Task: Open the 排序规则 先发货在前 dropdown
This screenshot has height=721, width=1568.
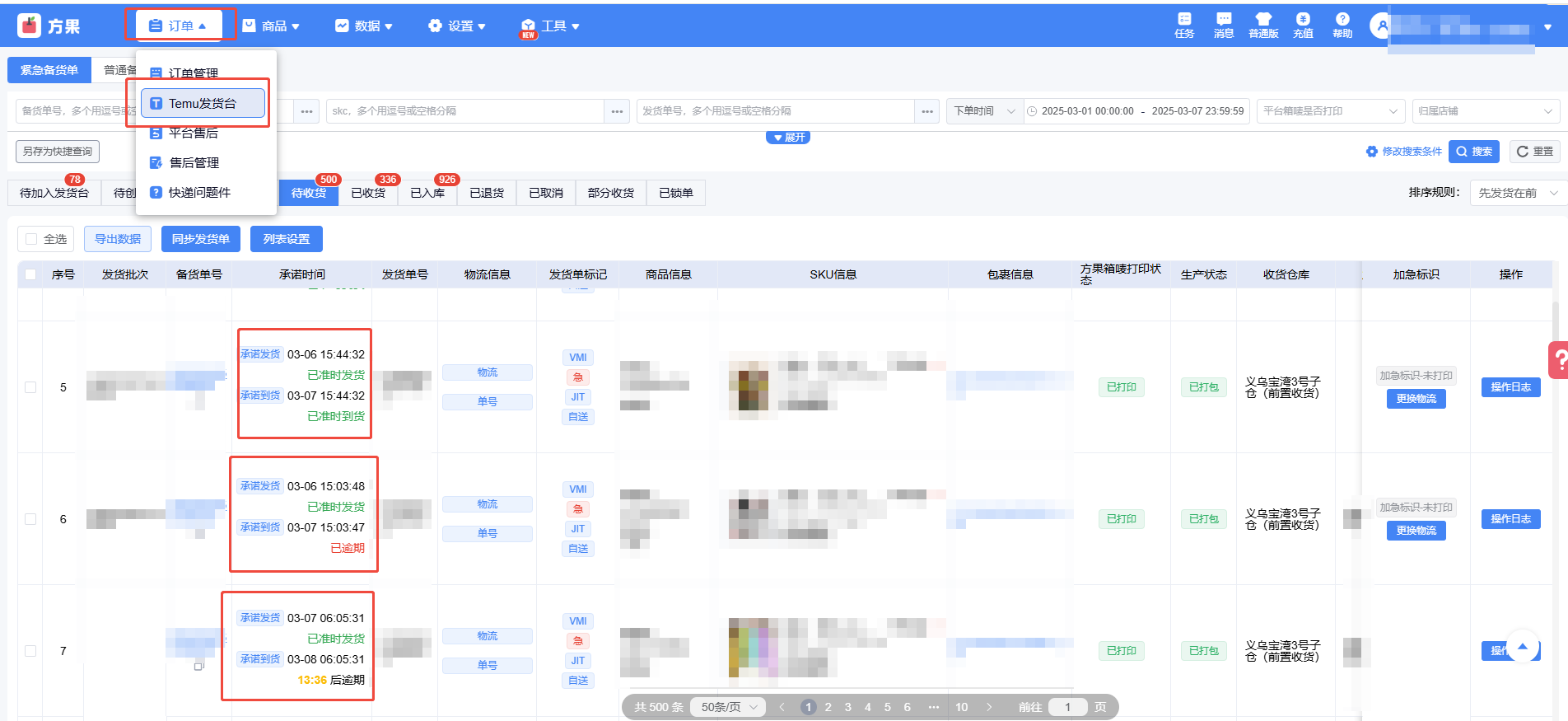Action: click(1517, 193)
